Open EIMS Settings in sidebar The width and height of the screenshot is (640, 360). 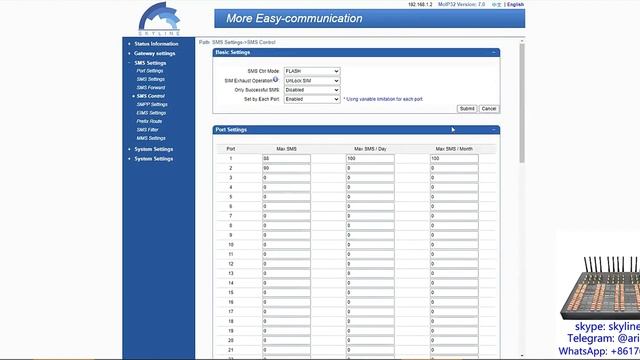click(151, 113)
